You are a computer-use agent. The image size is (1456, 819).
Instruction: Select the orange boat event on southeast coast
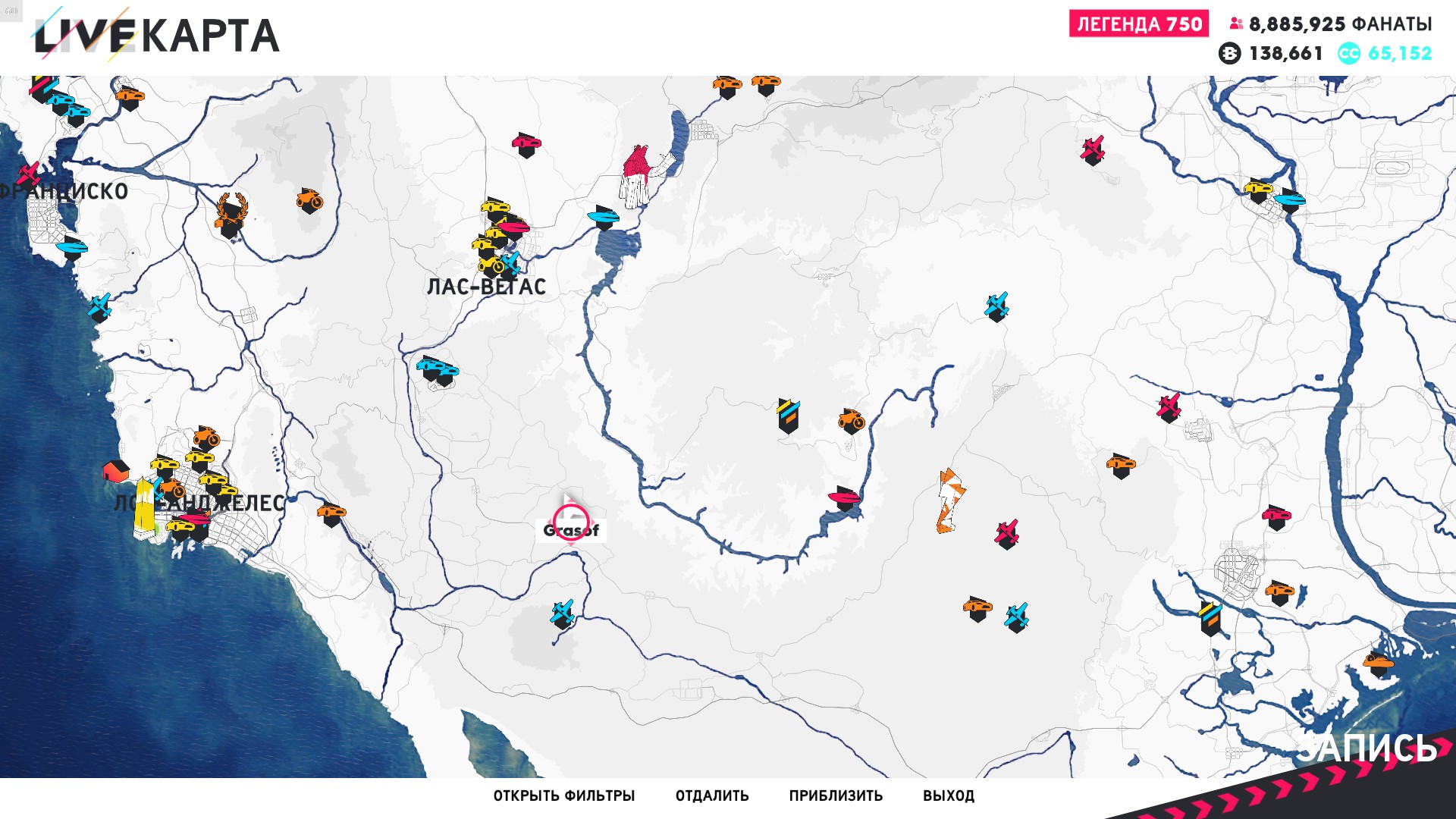[x=1378, y=664]
